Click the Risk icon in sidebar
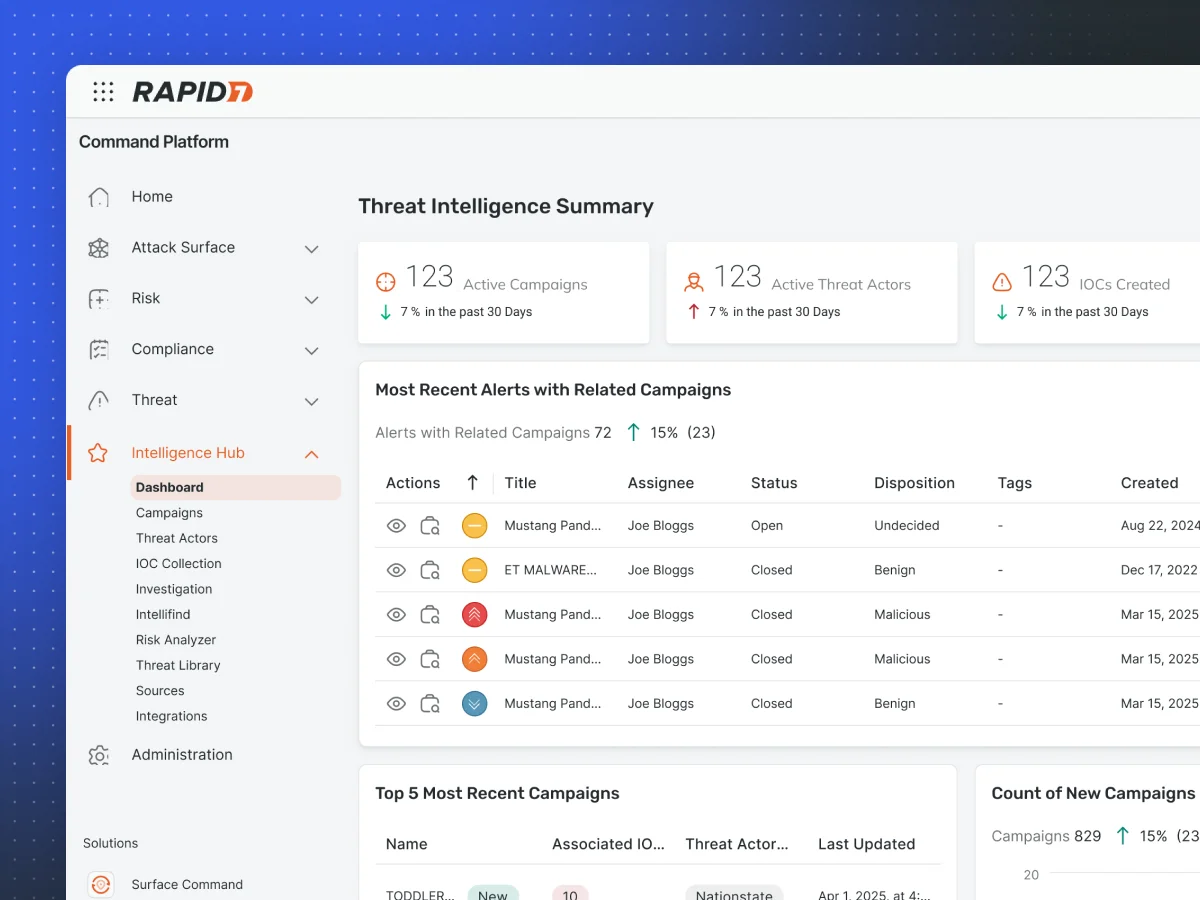 99,299
